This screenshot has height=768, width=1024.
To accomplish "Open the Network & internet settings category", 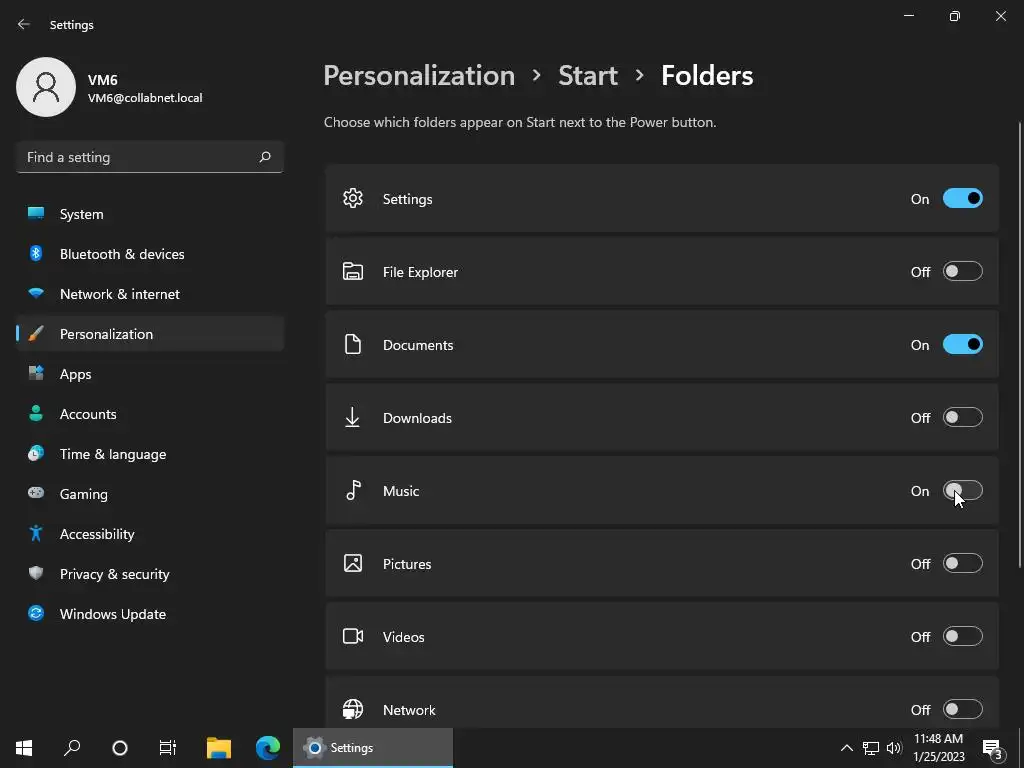I will pos(120,294).
